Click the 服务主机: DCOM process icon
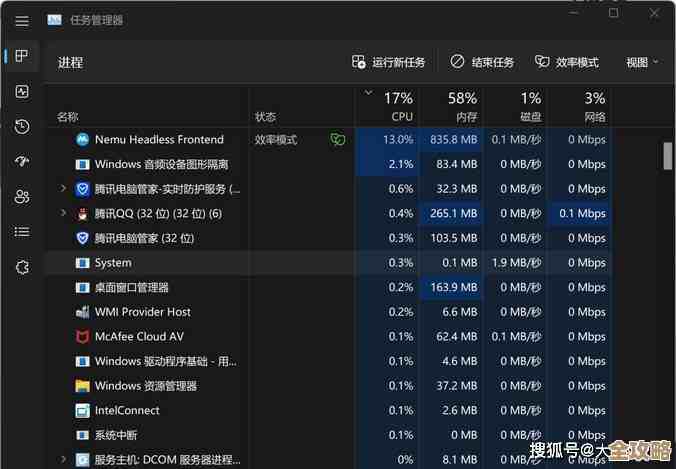Image resolution: width=676 pixels, height=469 pixels. [82, 460]
